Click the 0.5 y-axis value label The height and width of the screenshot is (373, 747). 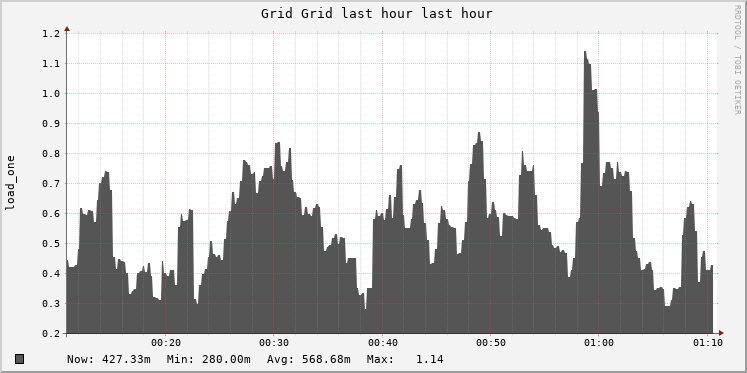tap(51, 243)
